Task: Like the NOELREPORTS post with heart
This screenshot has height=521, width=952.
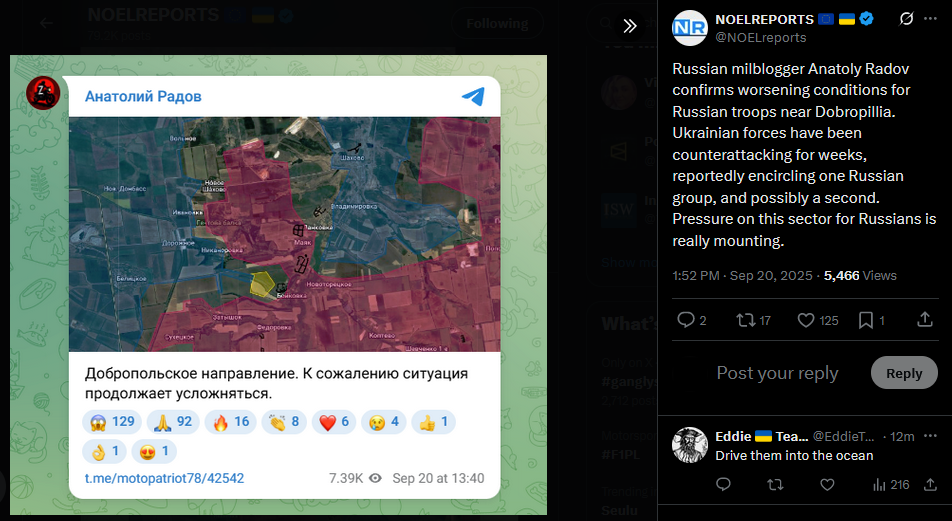Action: pyautogui.click(x=806, y=320)
